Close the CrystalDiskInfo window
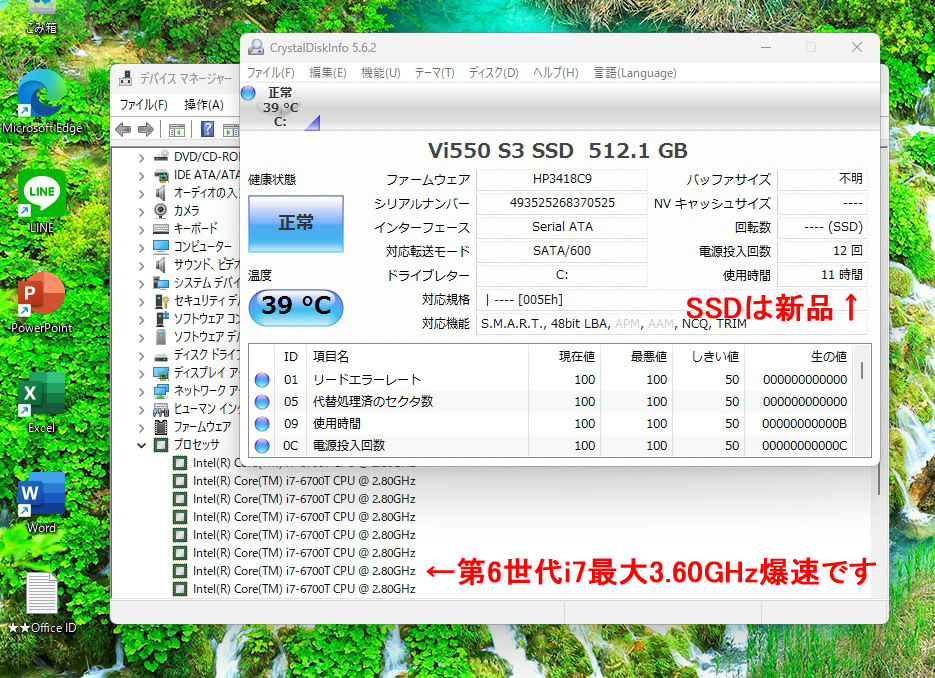This screenshot has width=935, height=678. (x=857, y=47)
